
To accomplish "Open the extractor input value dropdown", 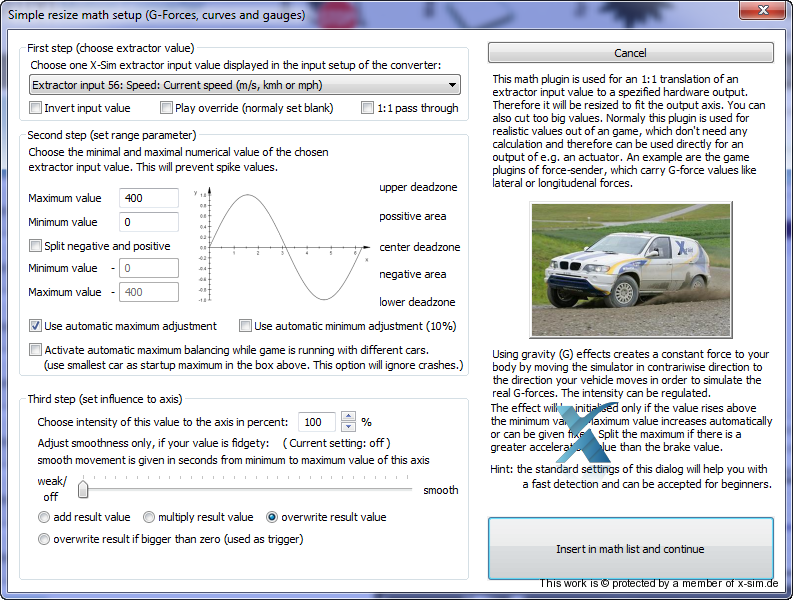I will [244, 85].
